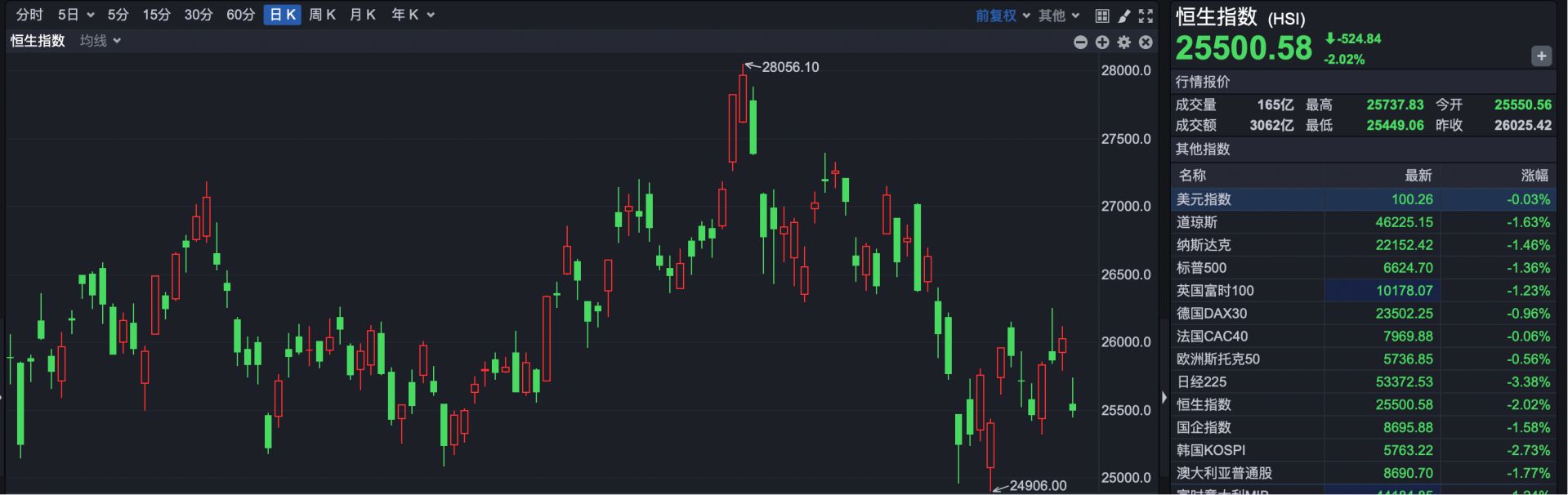Image resolution: width=1568 pixels, height=495 pixels.
Task: Open 日经225 in the index list
Action: point(1201,381)
